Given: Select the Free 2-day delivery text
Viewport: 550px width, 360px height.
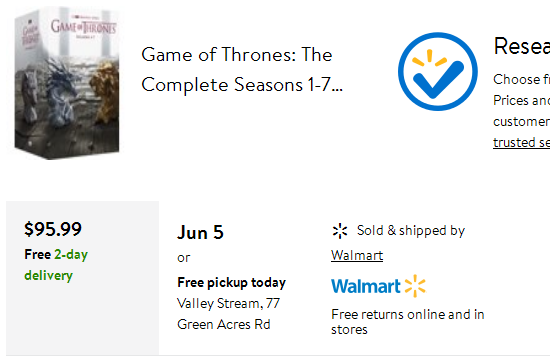Looking at the screenshot, I should coord(56,265).
